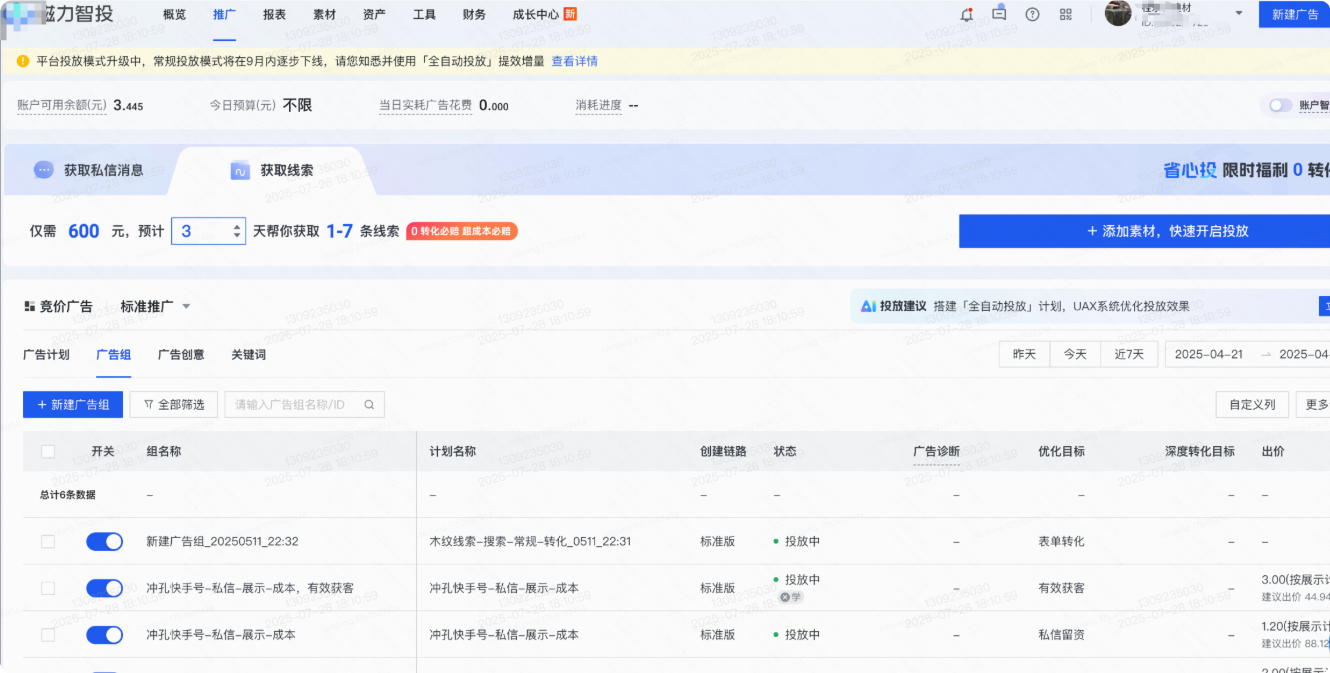Click group name 新建广告组_20250511_22:32

click(x=222, y=541)
